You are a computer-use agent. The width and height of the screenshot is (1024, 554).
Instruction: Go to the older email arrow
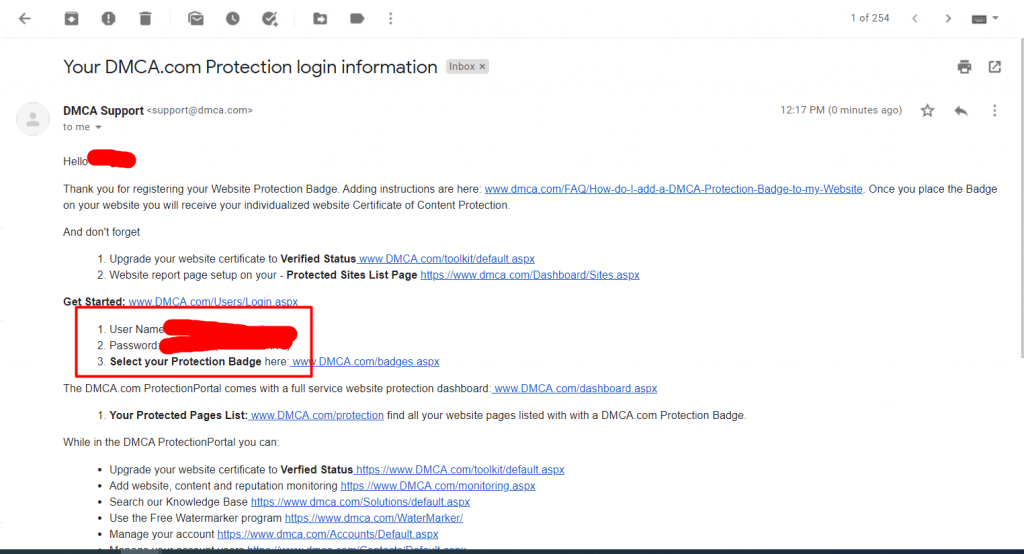(948, 18)
